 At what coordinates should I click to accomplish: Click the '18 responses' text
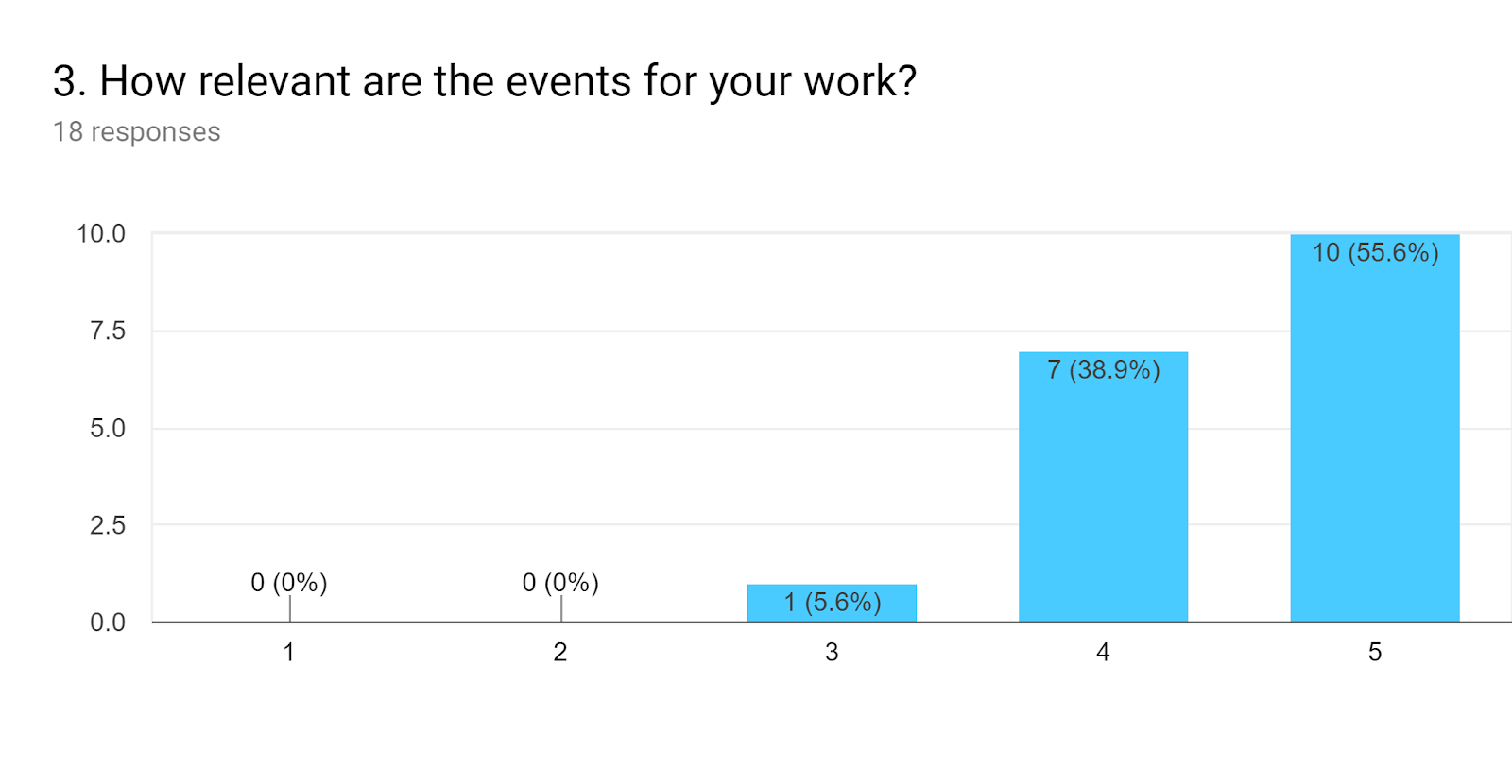point(136,132)
